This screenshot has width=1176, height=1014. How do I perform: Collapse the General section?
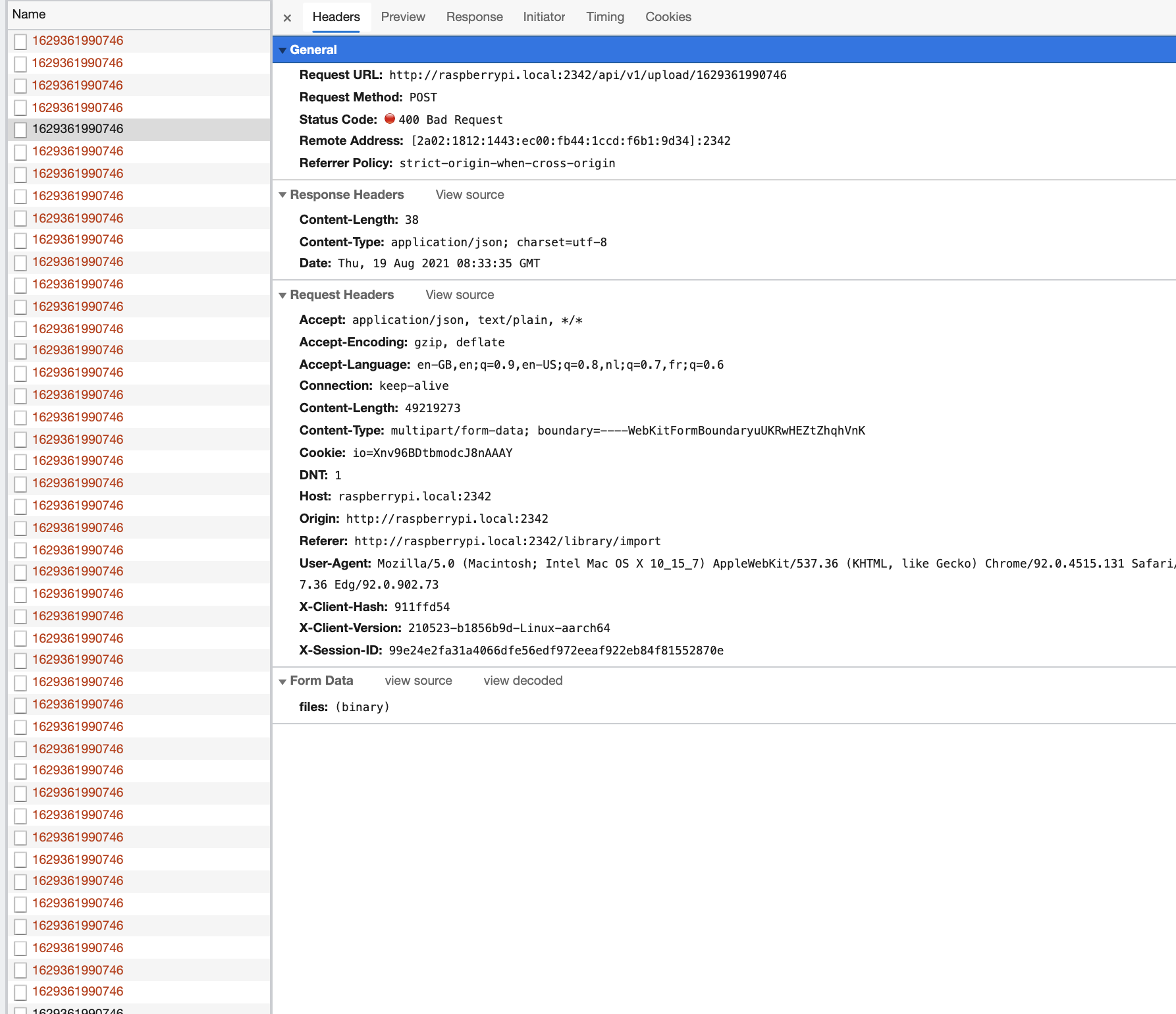(x=282, y=50)
